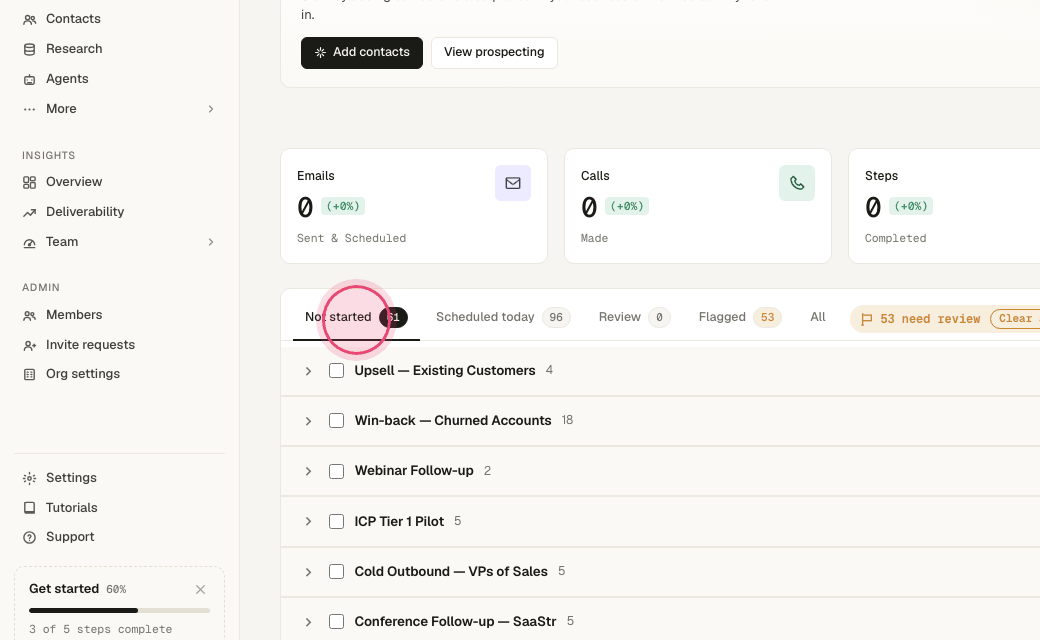Click the More ellipsis icon

click(x=29, y=109)
